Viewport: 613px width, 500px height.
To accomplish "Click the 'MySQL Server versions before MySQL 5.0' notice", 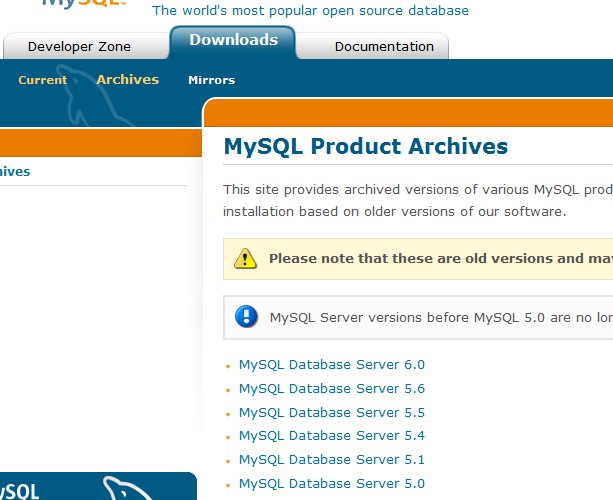I will pos(418,317).
